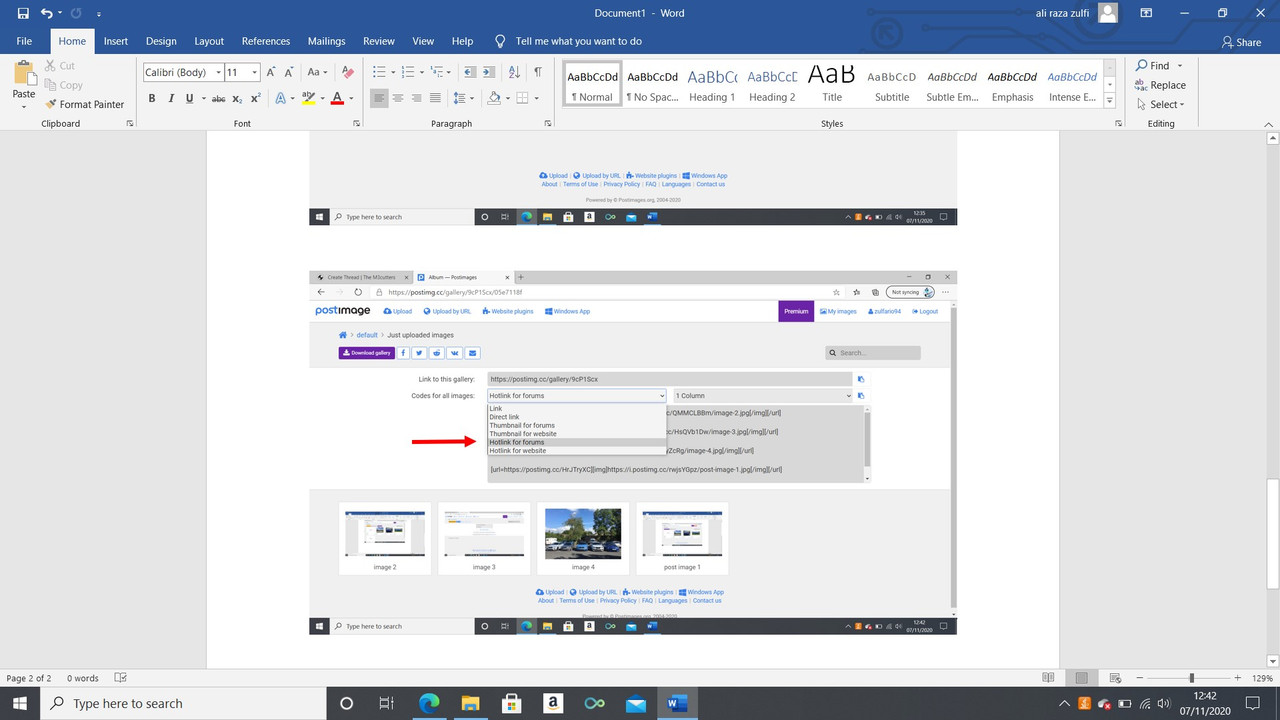The width and height of the screenshot is (1280, 720).
Task: Click the Sort icon in Paragraph group
Action: pyautogui.click(x=514, y=72)
